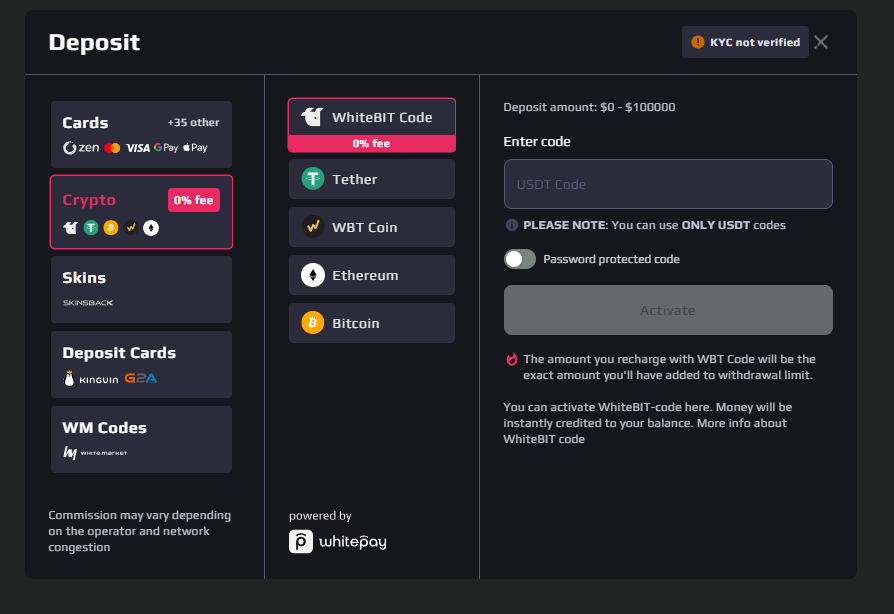Viewport: 894px width, 614px height.
Task: Click the Google Pay logo in Cards
Action: 166,148
